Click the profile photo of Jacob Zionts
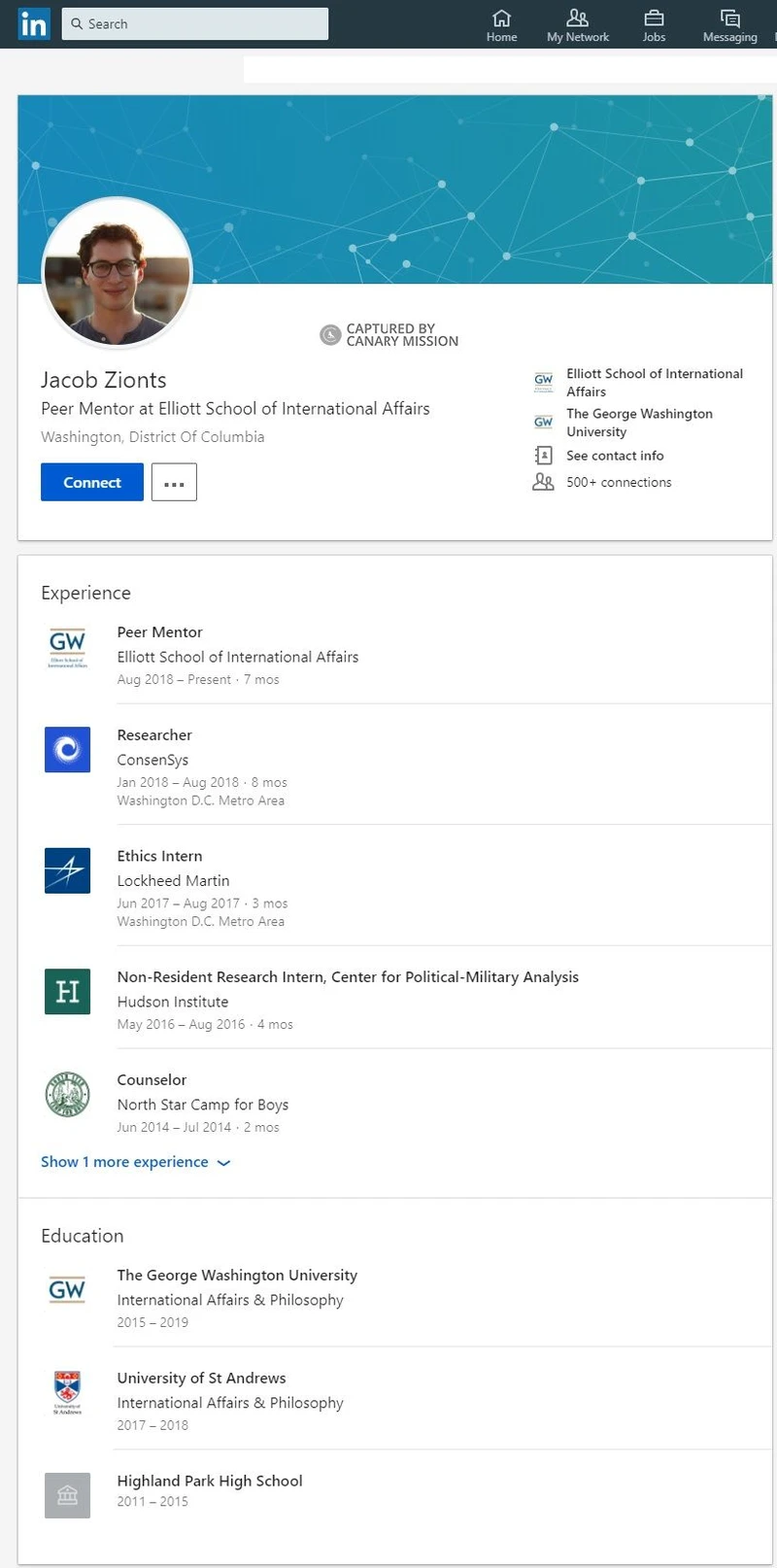This screenshot has height=1568, width=777. click(117, 273)
